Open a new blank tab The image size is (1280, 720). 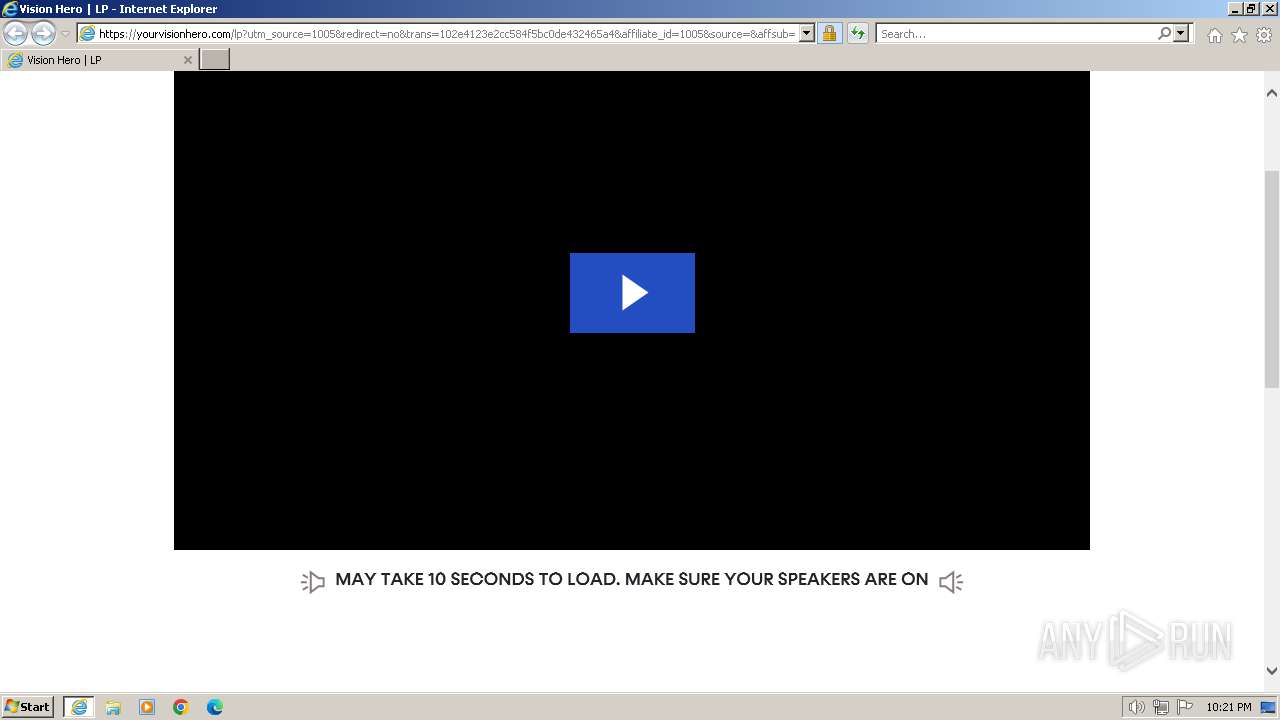pos(215,60)
